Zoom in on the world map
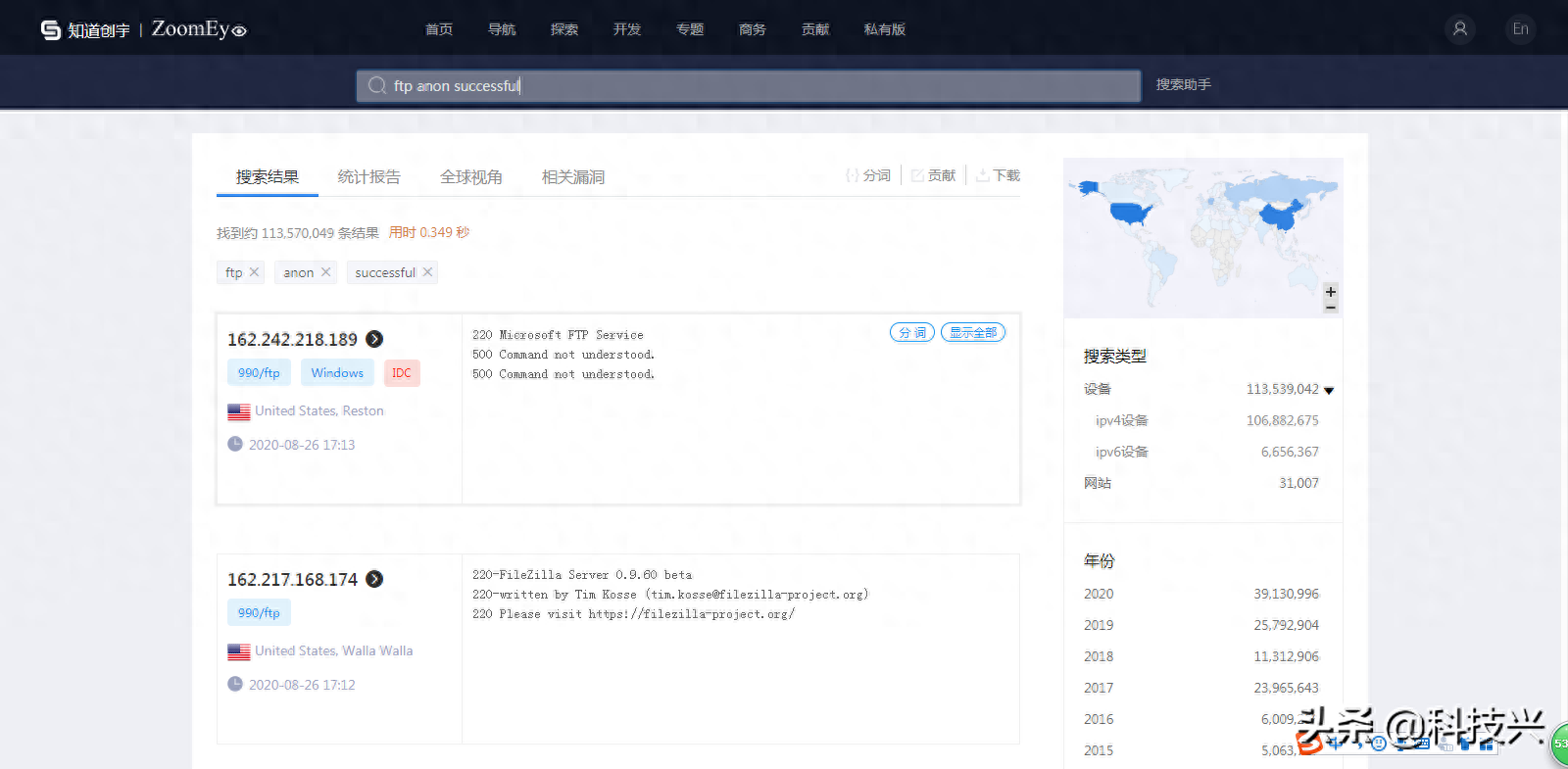The height and width of the screenshot is (769, 1568). [1330, 292]
